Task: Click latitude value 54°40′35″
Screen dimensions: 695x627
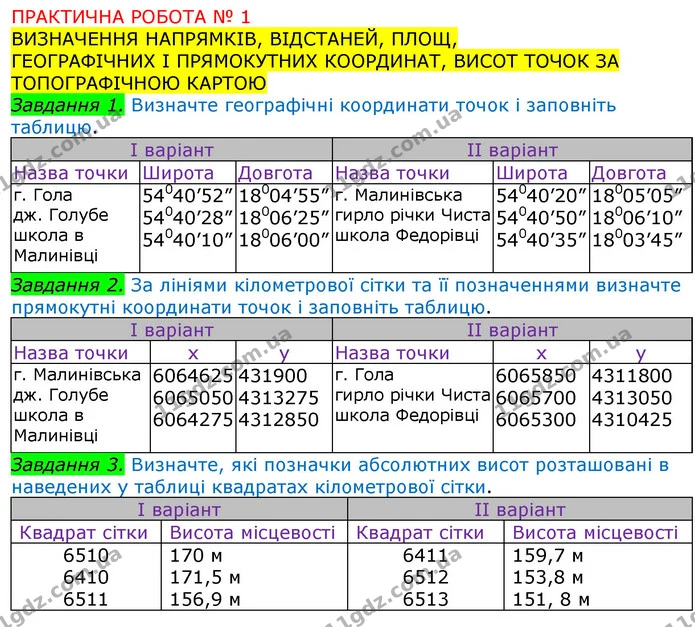Action: point(541,240)
